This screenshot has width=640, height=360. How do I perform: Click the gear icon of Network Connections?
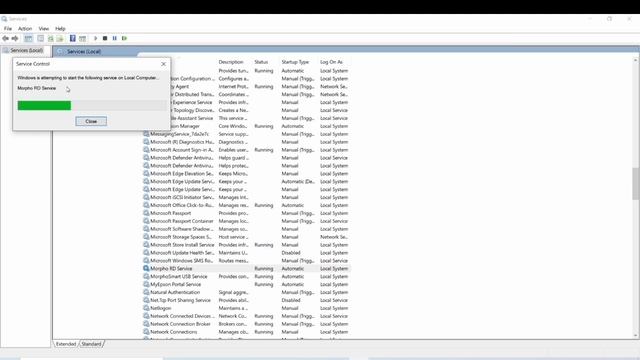tap(146, 332)
